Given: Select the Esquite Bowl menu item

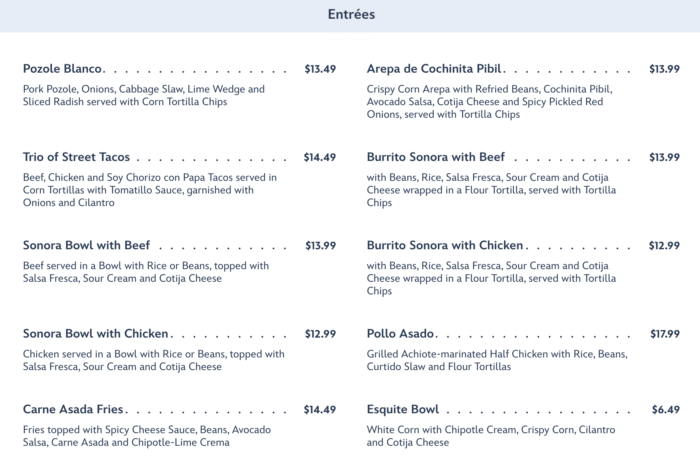Looking at the screenshot, I should point(403,409).
